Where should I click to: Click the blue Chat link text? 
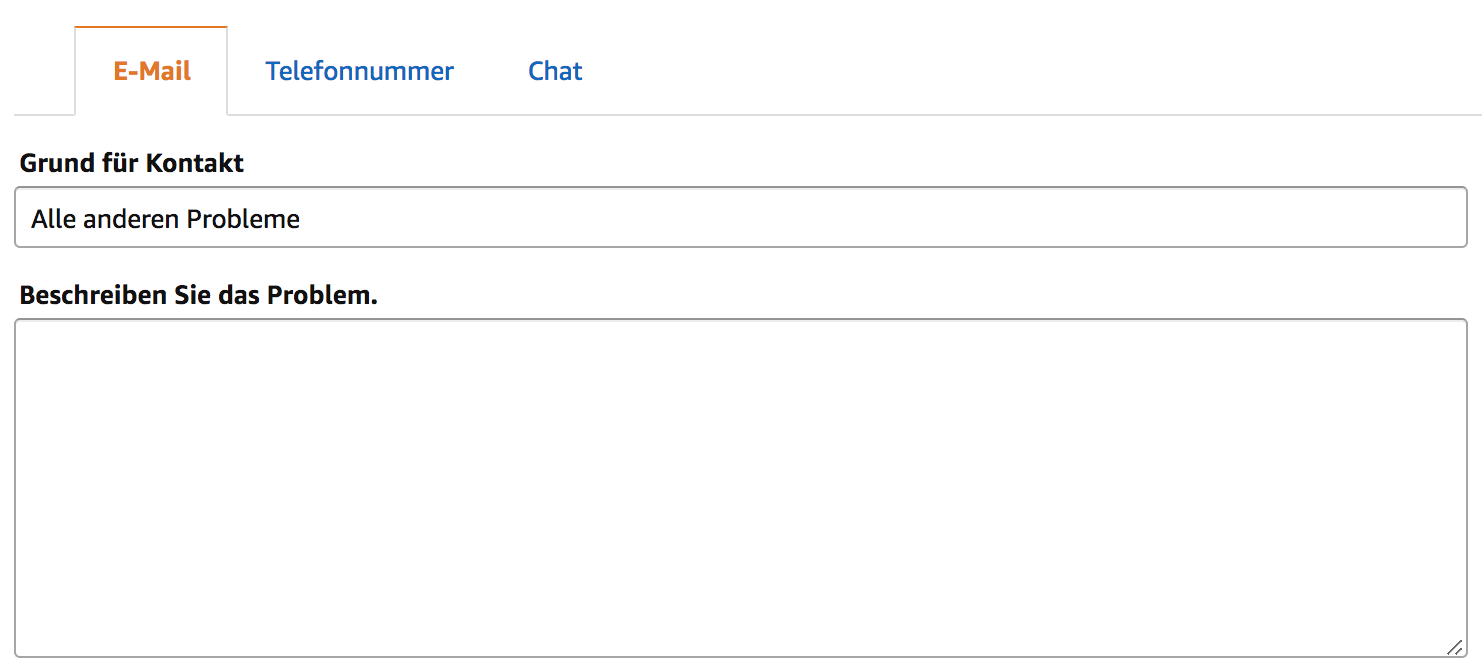[x=555, y=71]
